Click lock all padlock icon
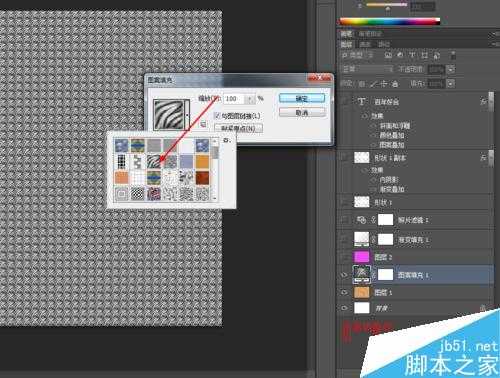Viewport: 500px width, 378px height. tap(395, 84)
